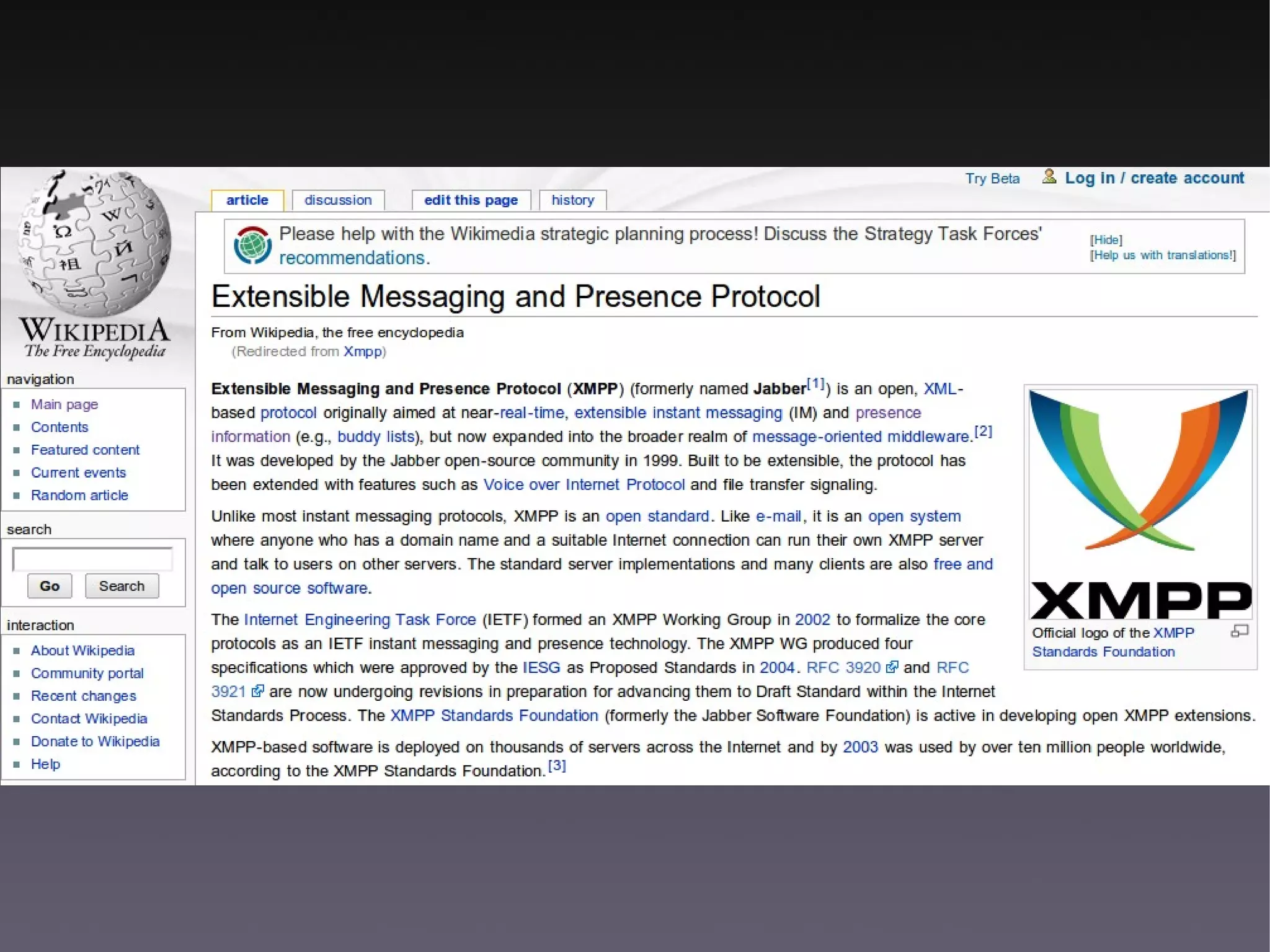Open the edit this page tab
Viewport: 1270px width, 952px height.
click(x=471, y=200)
